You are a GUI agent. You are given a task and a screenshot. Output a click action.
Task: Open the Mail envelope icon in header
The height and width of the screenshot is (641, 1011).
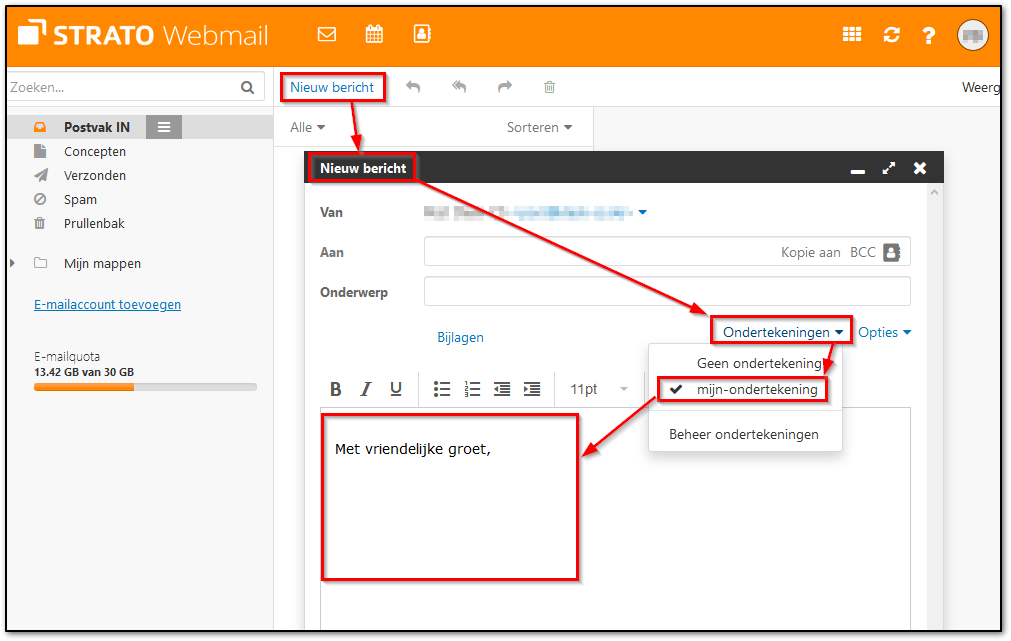click(x=326, y=33)
